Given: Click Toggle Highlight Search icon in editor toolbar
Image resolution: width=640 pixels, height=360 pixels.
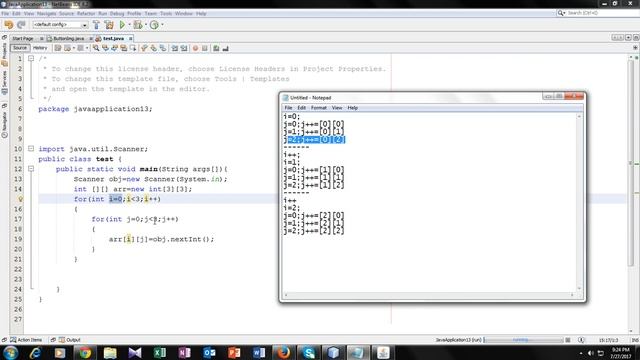Looking at the screenshot, I should pyautogui.click(x=124, y=48).
